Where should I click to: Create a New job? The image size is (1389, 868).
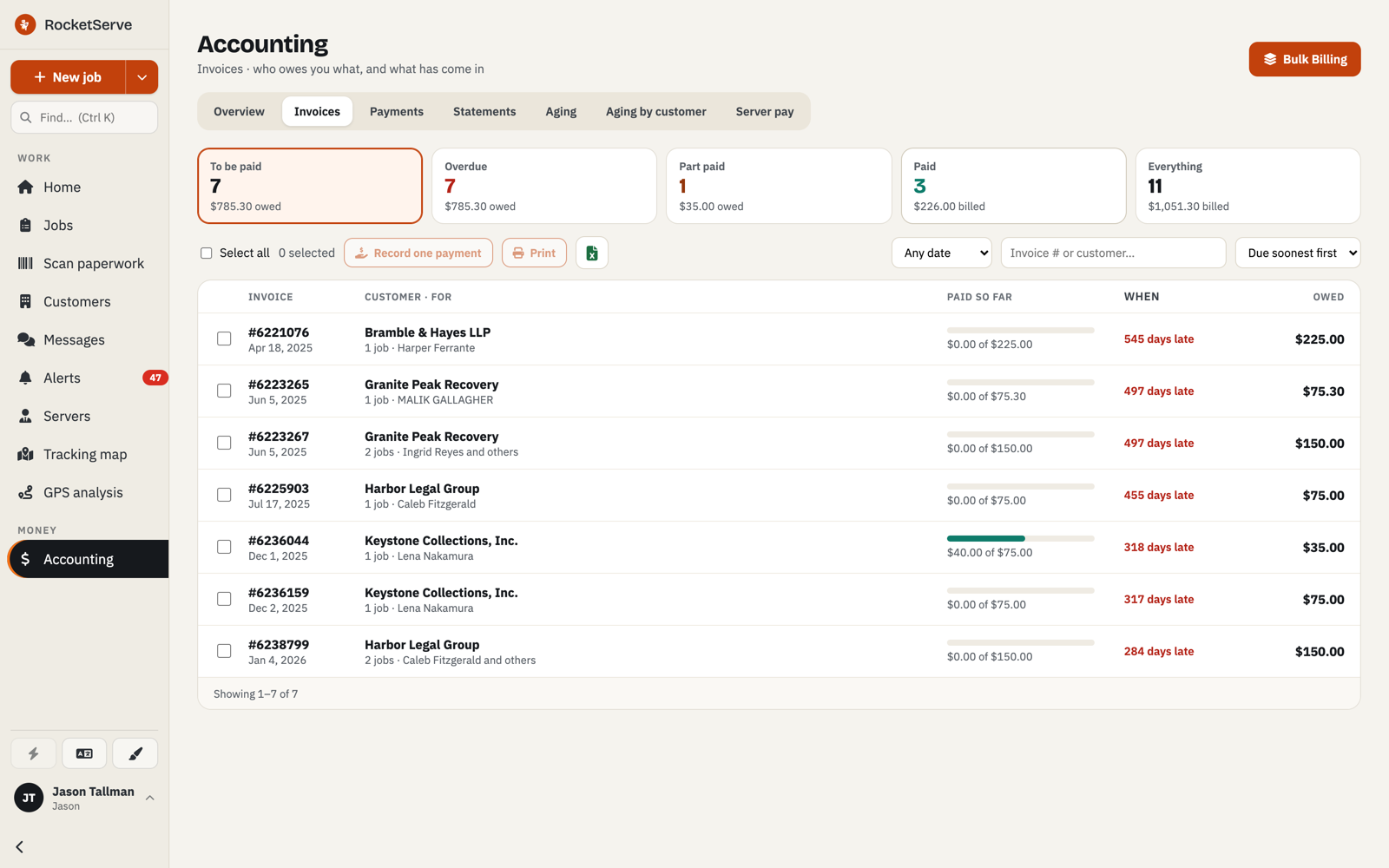point(68,77)
